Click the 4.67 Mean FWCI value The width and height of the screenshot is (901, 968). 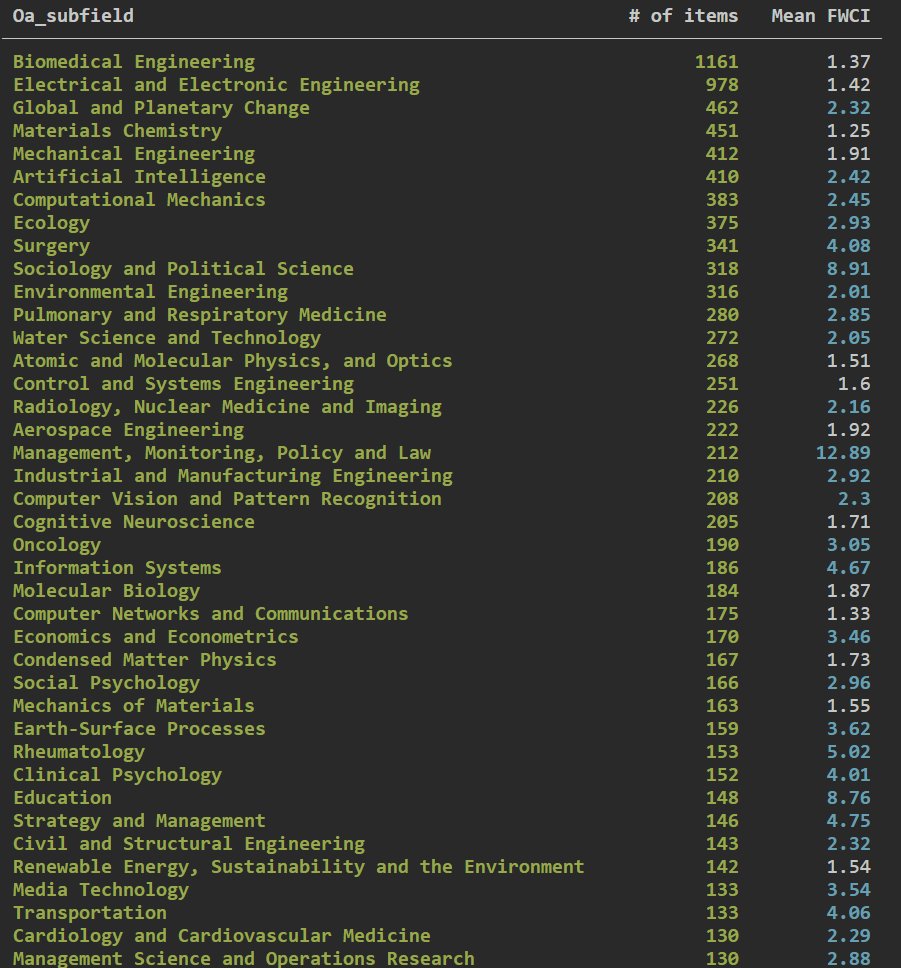tap(849, 567)
